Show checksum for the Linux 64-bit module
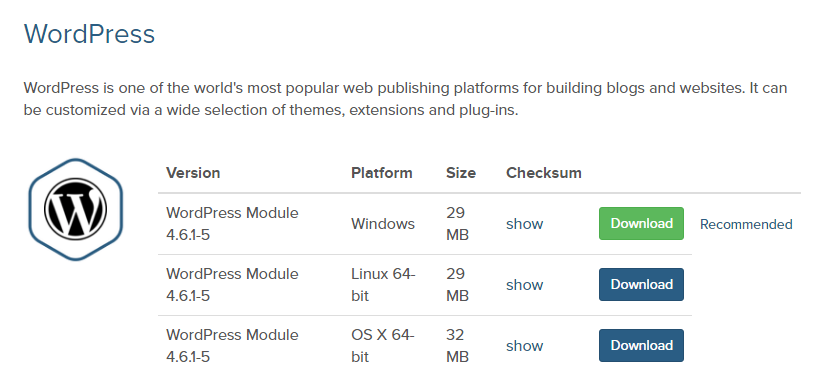 [524, 285]
